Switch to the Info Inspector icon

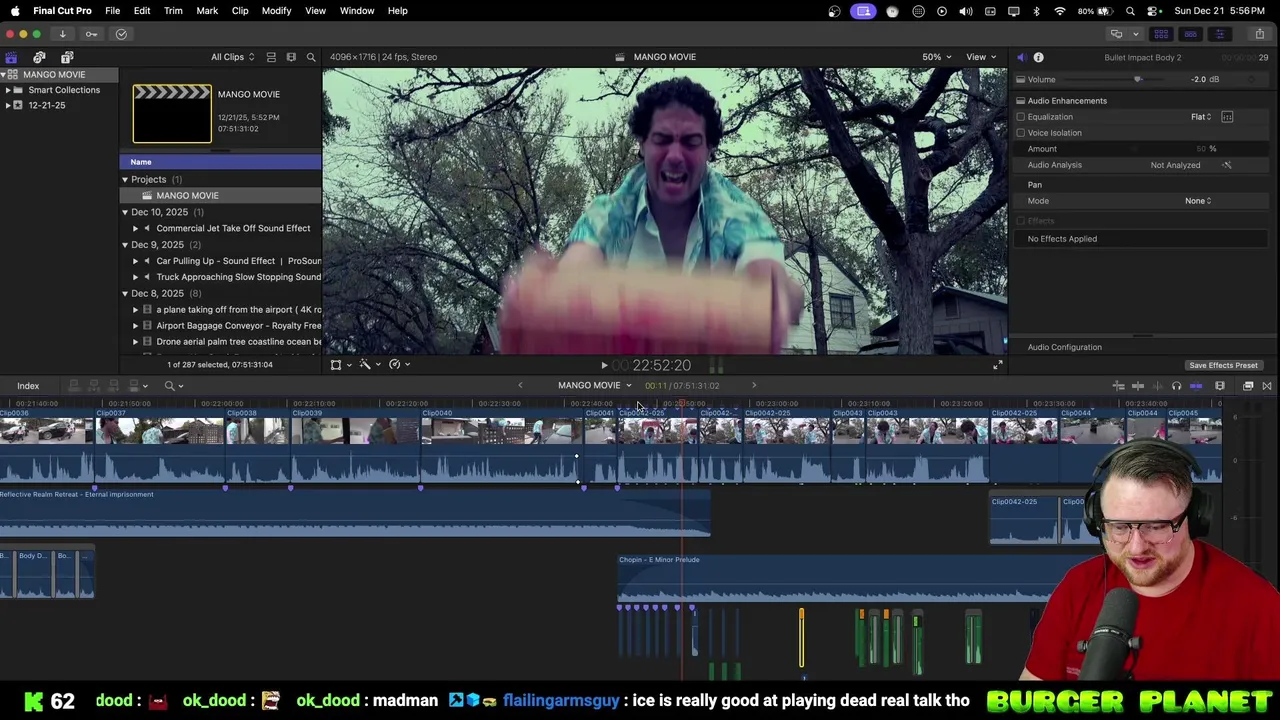(1038, 57)
